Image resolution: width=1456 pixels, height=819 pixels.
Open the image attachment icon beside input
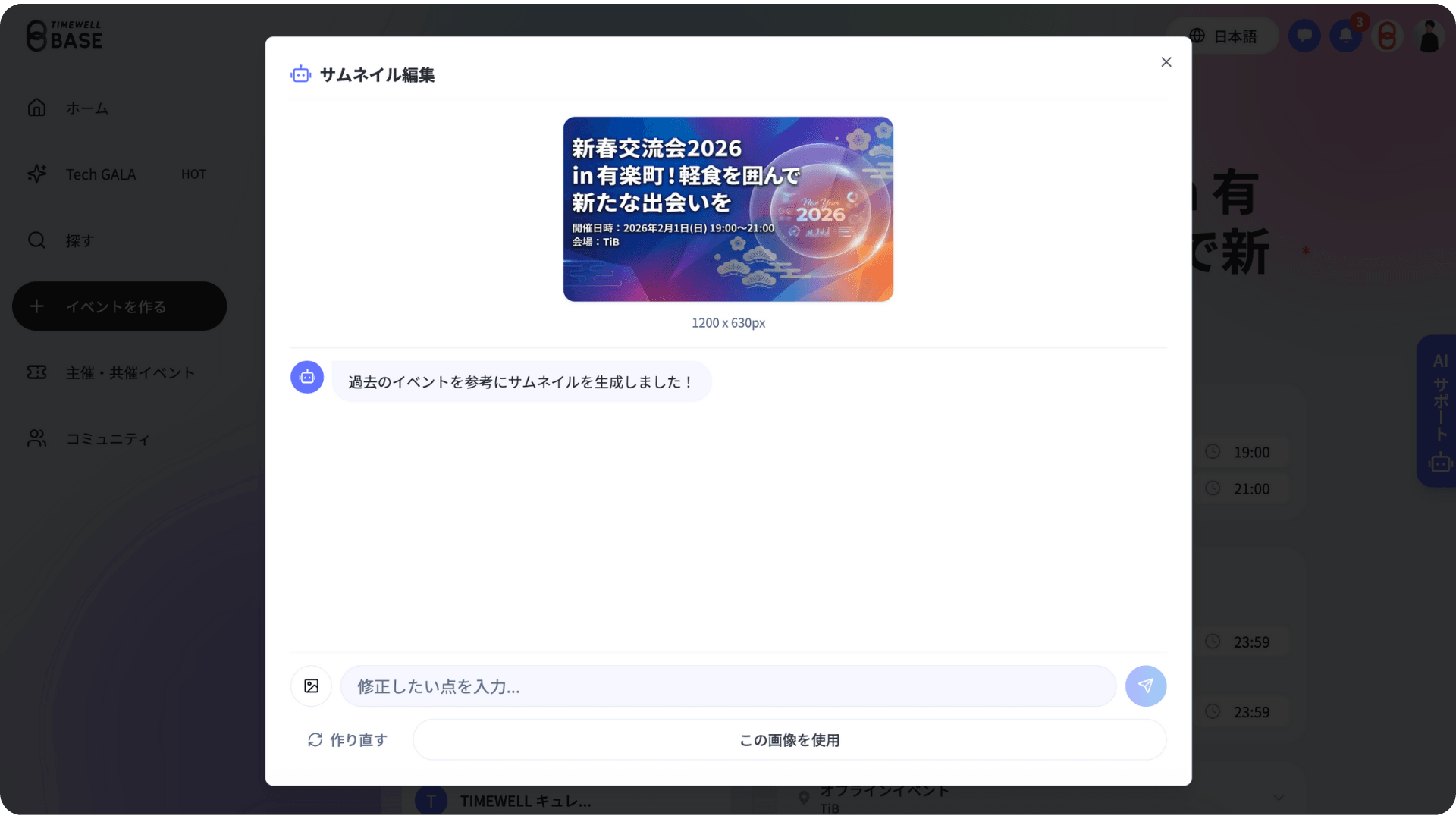(x=311, y=686)
